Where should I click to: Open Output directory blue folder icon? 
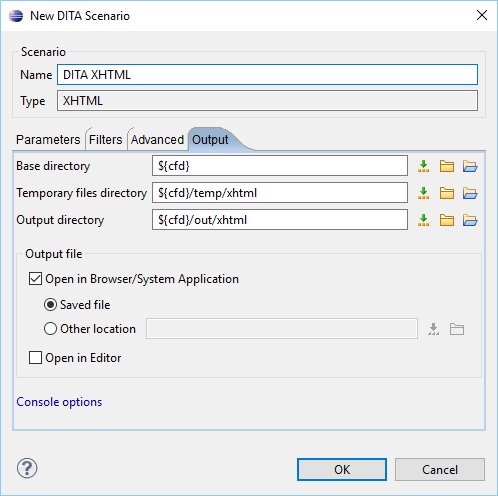click(x=470, y=220)
